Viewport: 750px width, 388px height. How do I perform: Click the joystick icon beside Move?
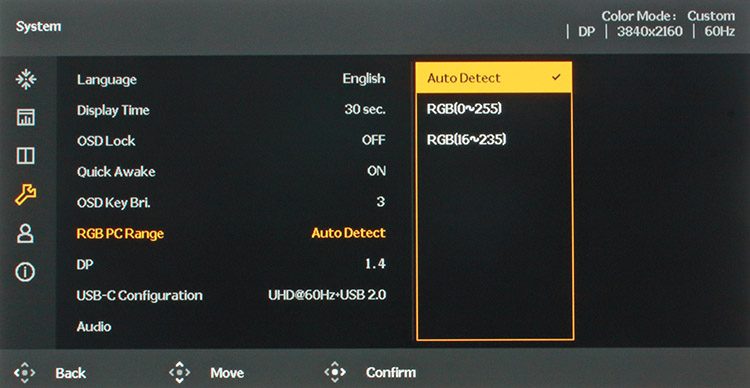coord(179,372)
